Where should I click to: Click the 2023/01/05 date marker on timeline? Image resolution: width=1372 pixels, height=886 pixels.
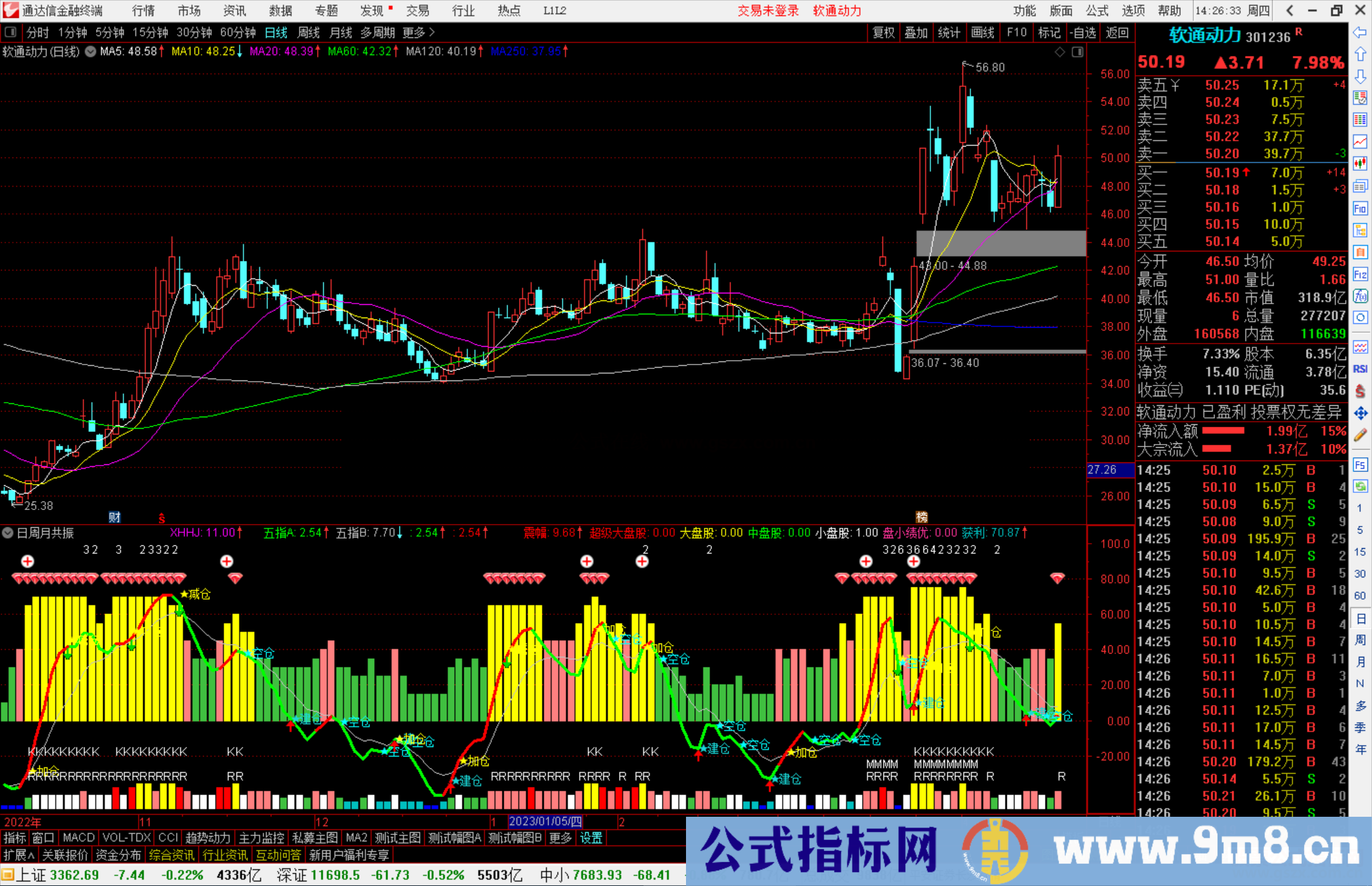[545, 821]
